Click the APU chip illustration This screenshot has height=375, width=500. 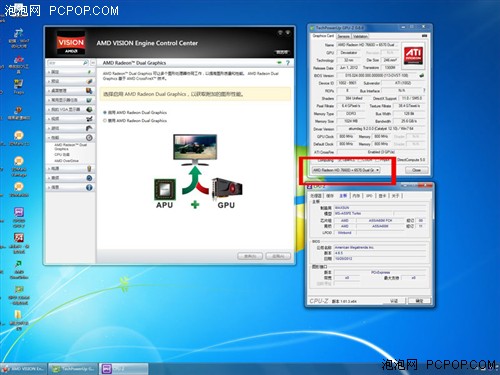[165, 189]
